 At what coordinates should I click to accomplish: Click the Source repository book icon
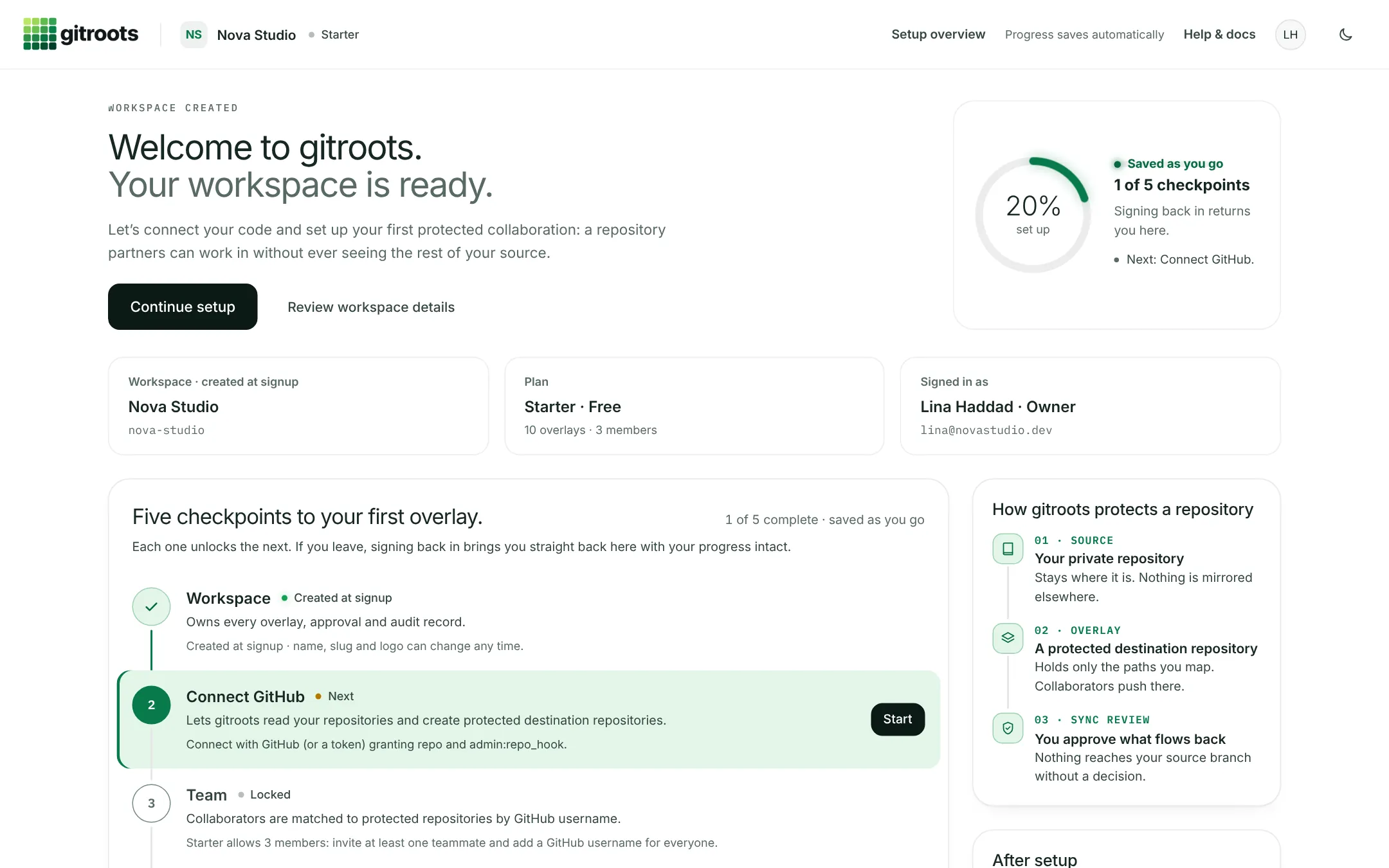pos(1008,548)
